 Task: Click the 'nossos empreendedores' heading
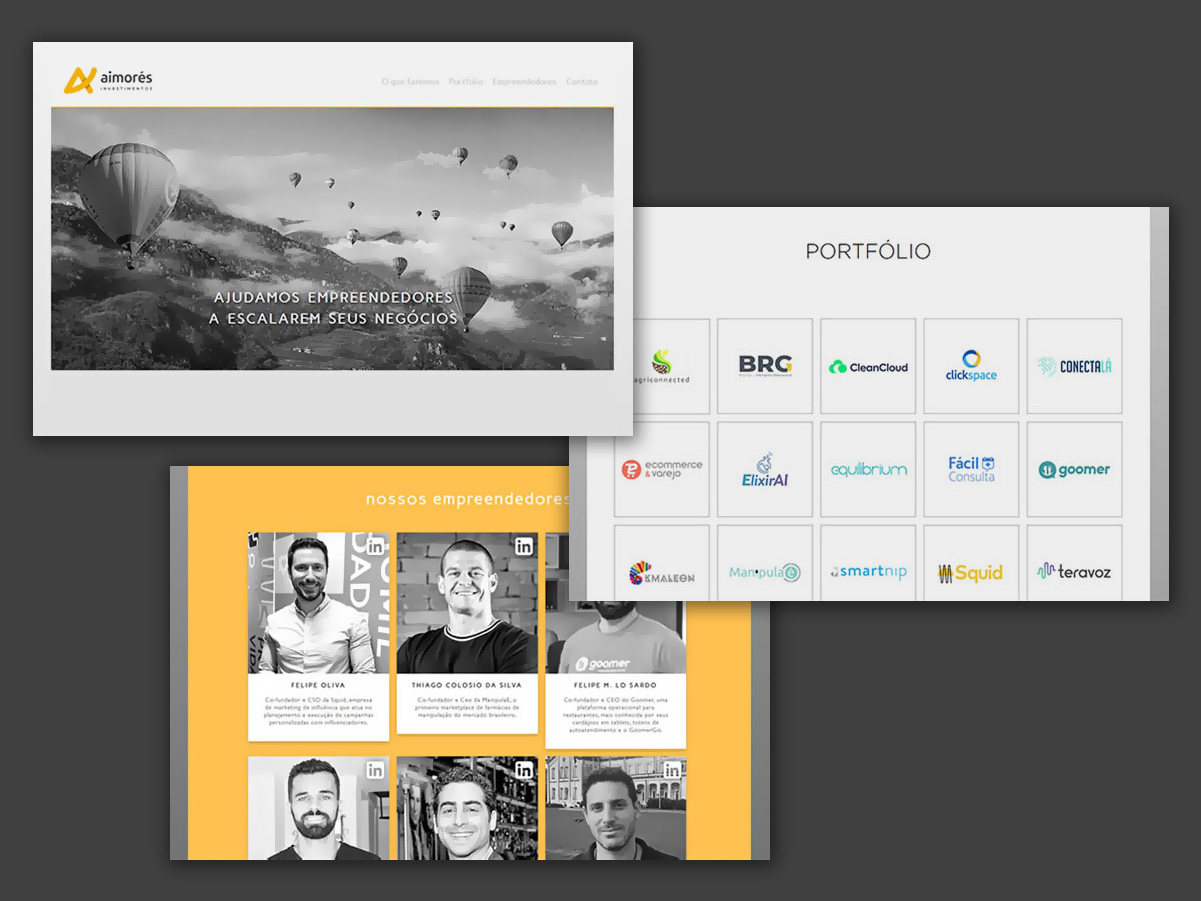coord(467,499)
